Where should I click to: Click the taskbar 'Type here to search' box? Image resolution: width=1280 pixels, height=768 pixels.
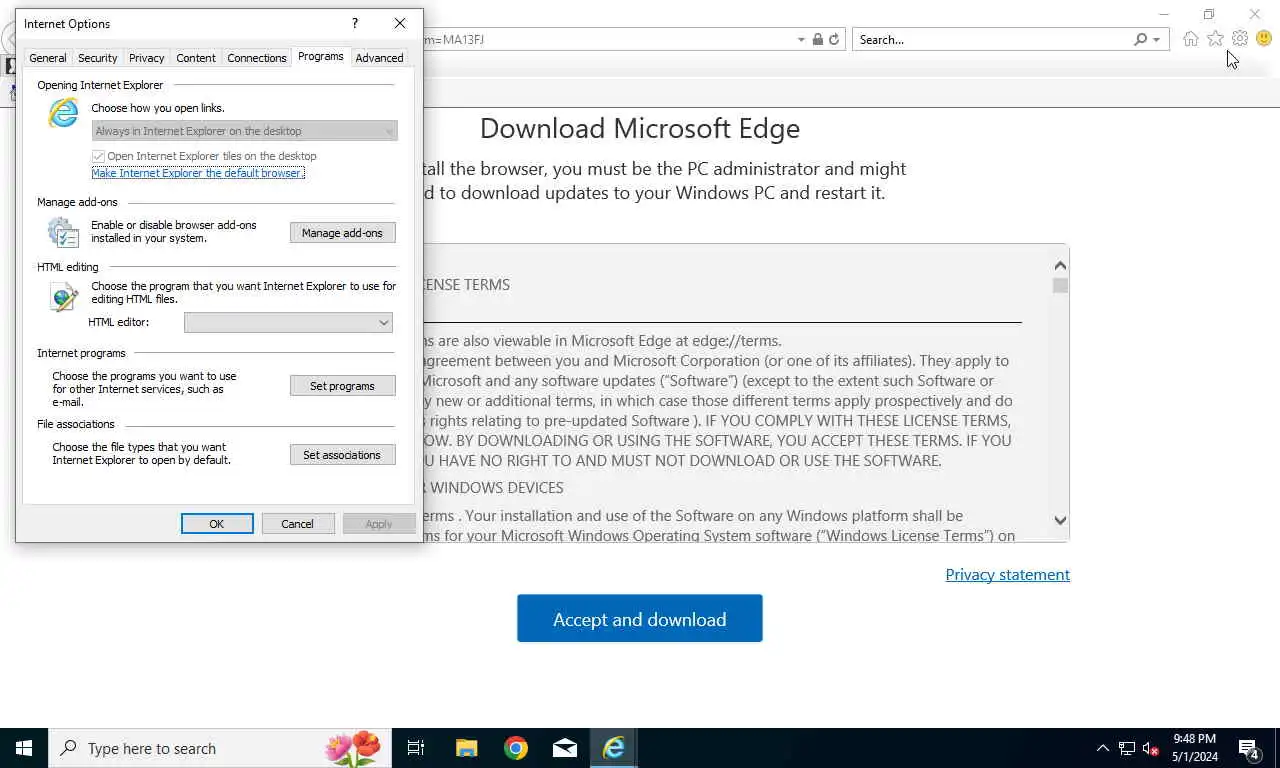point(220,748)
